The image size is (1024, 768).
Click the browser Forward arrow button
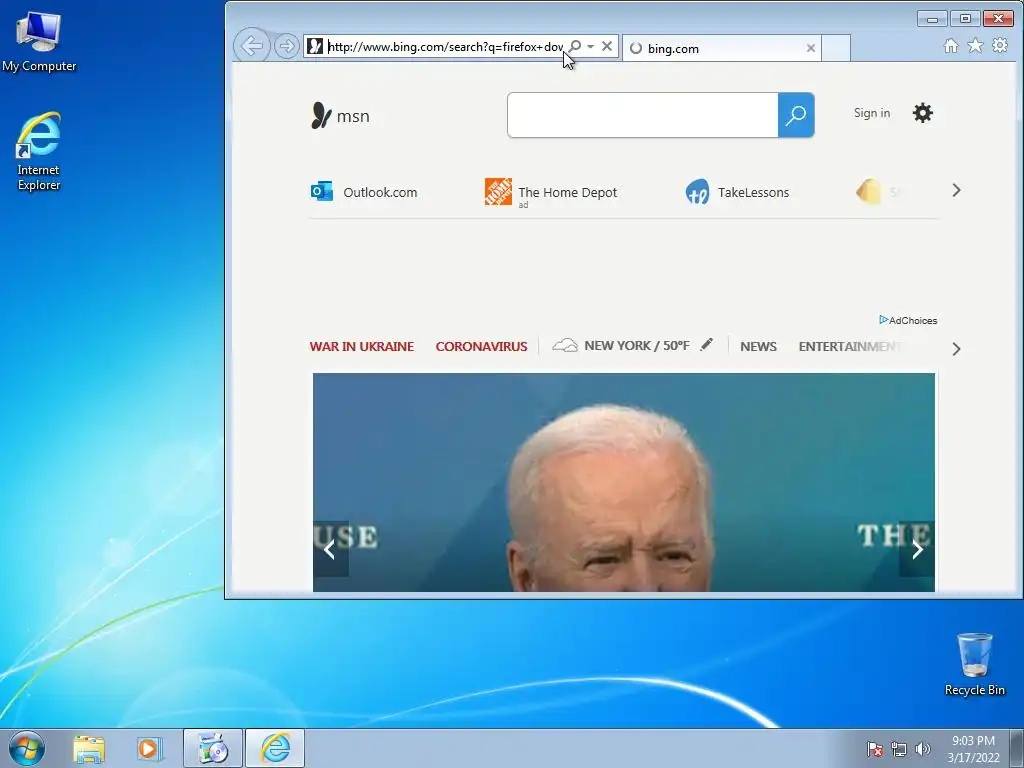point(286,46)
